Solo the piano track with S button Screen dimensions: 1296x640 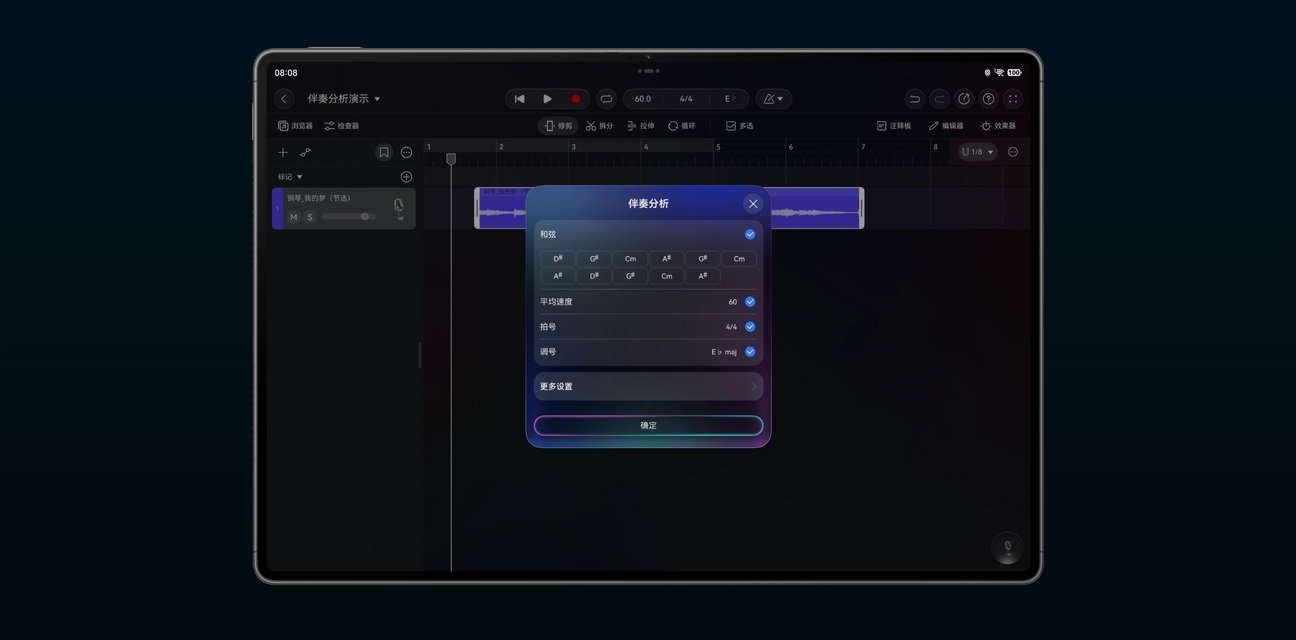(x=310, y=217)
